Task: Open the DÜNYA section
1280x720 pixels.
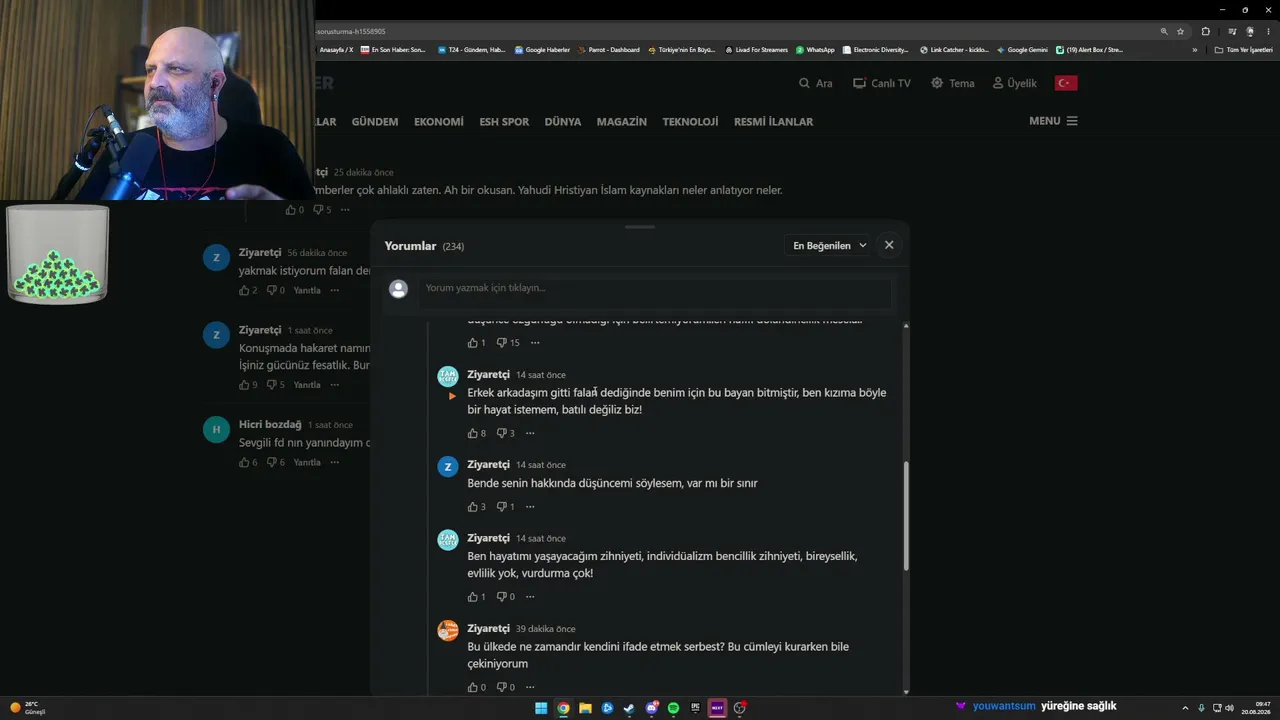Action: click(563, 121)
